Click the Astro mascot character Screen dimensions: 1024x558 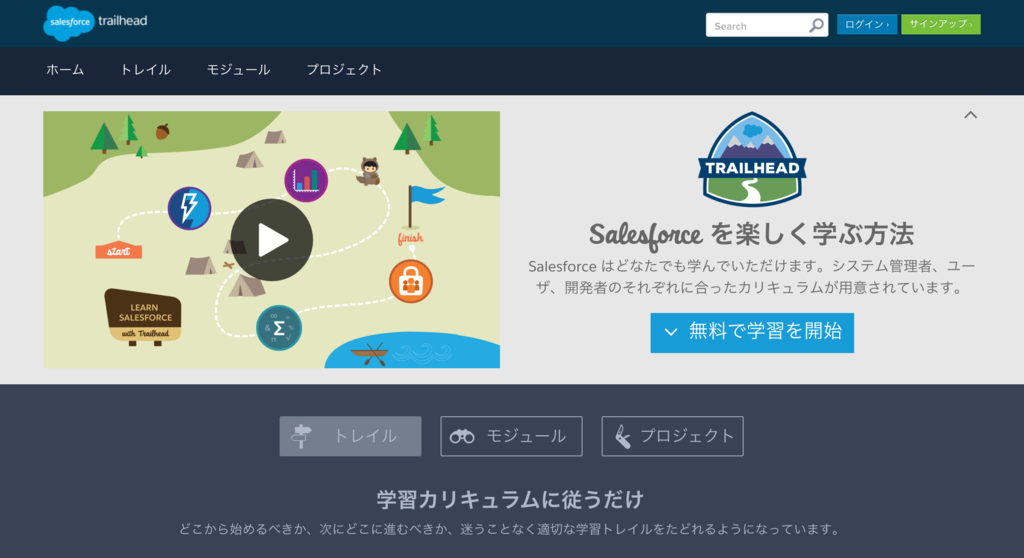370,171
